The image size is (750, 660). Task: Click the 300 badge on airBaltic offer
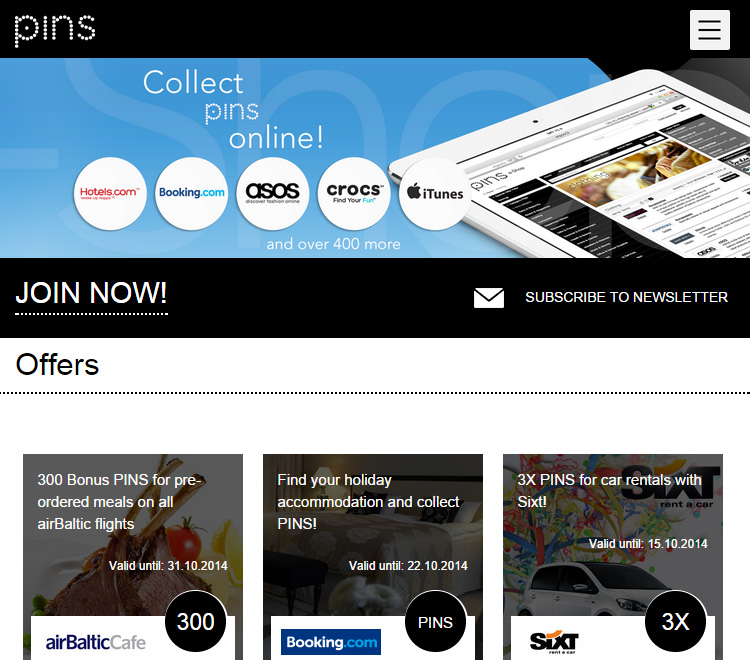(196, 621)
